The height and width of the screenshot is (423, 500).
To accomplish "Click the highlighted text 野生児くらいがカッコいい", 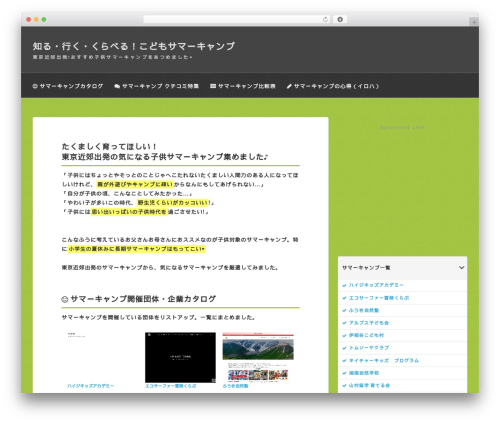I will click(173, 203).
